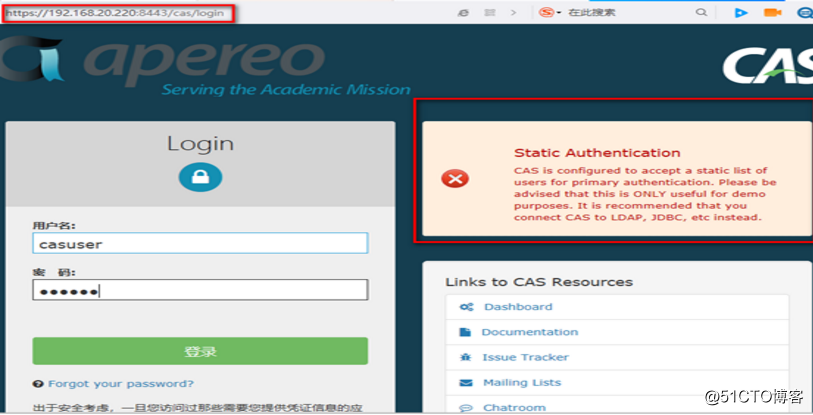
Task: Click the envelope icon beside Mailing Lists
Action: (x=466, y=383)
